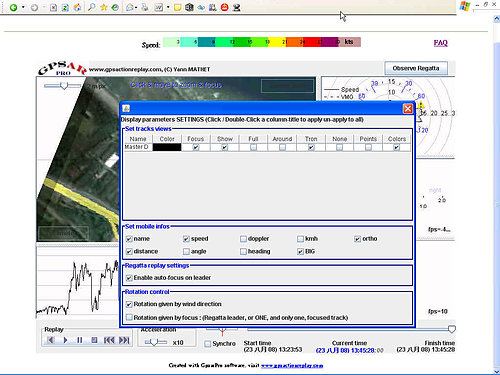500x375 pixels.
Task: Open the browser Search magnifier icon
Action: click(x=91, y=7)
